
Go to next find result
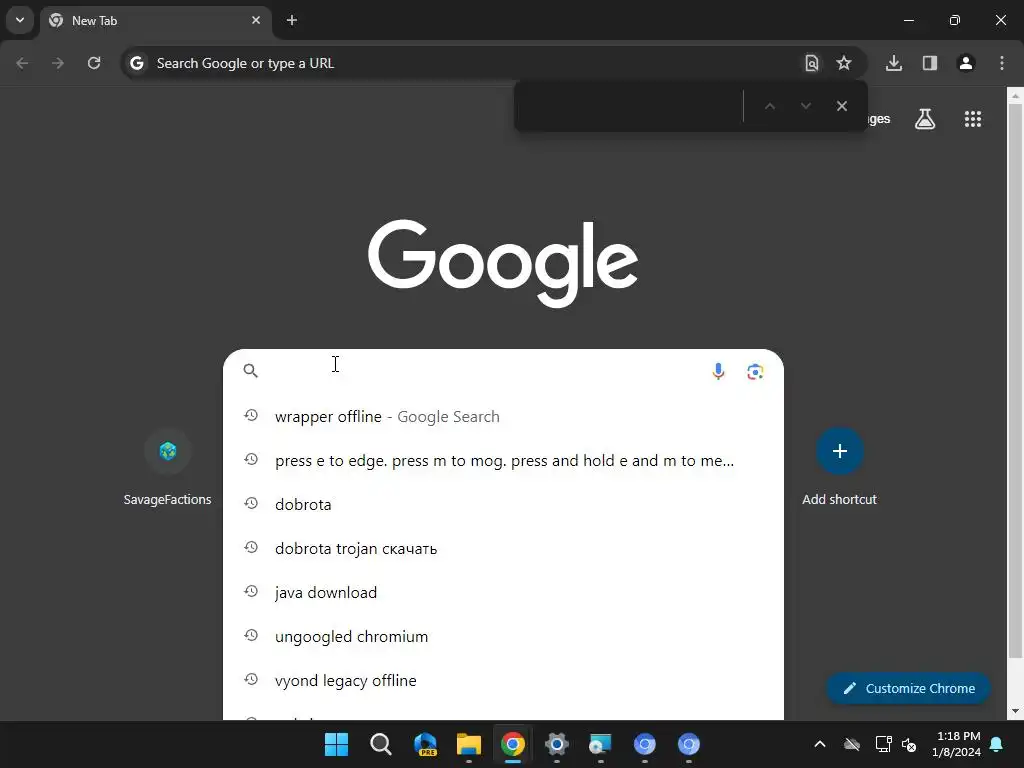tap(806, 106)
